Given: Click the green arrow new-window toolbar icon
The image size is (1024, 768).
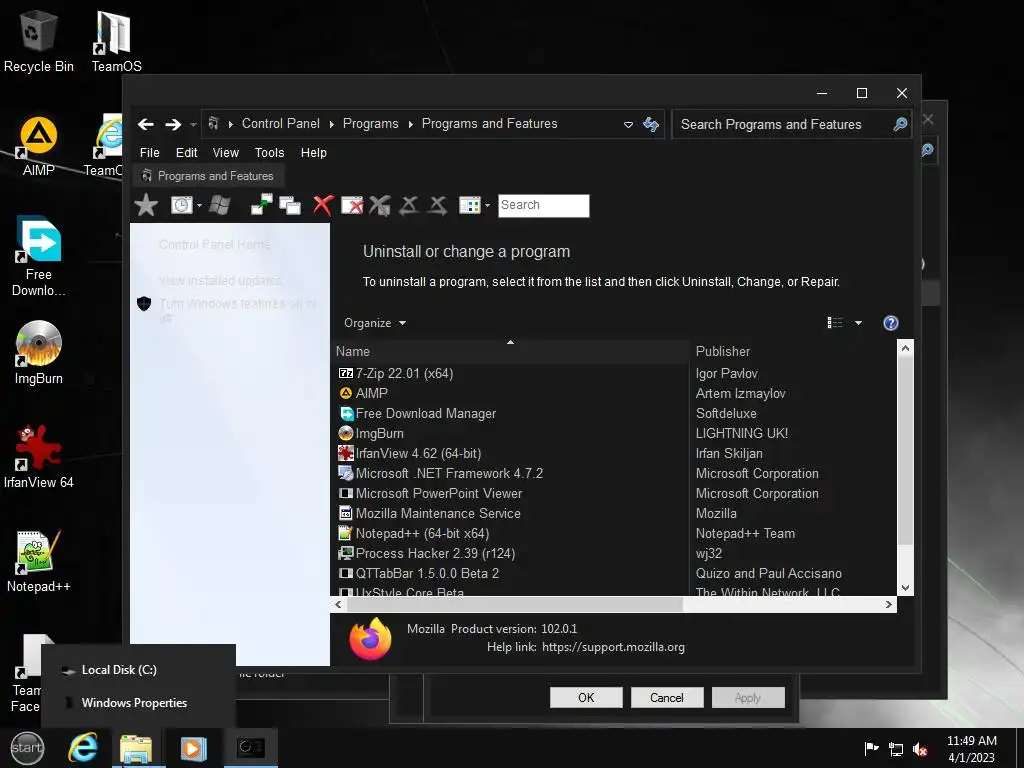Looking at the screenshot, I should tap(261, 205).
